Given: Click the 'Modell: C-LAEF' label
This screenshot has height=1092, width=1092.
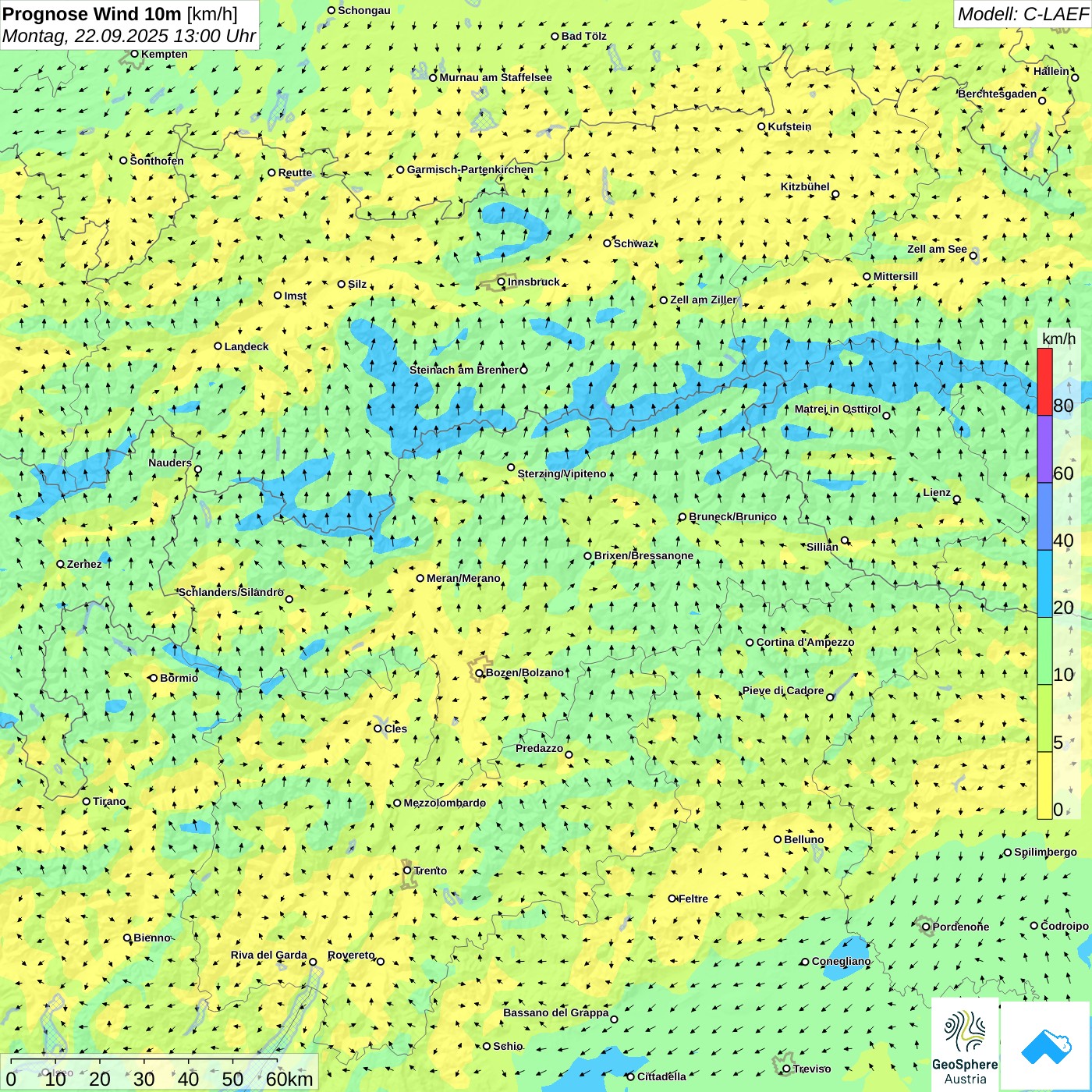Looking at the screenshot, I should [x=1023, y=14].
